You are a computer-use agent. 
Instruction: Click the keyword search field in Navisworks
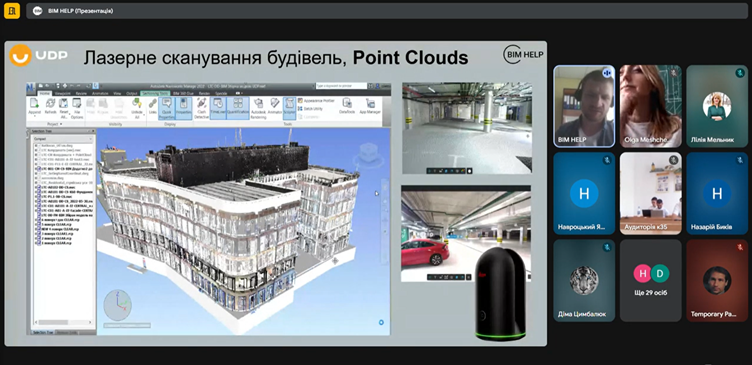click(x=341, y=86)
